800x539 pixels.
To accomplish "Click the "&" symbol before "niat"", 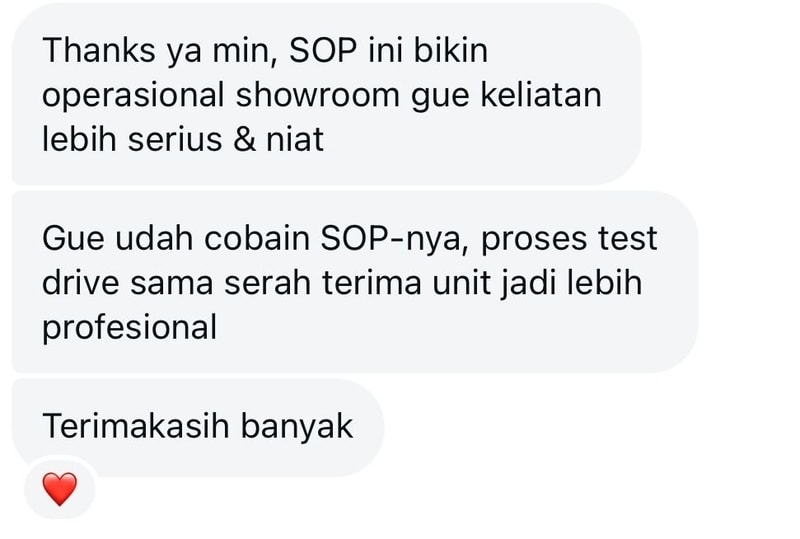I will pyautogui.click(x=244, y=139).
